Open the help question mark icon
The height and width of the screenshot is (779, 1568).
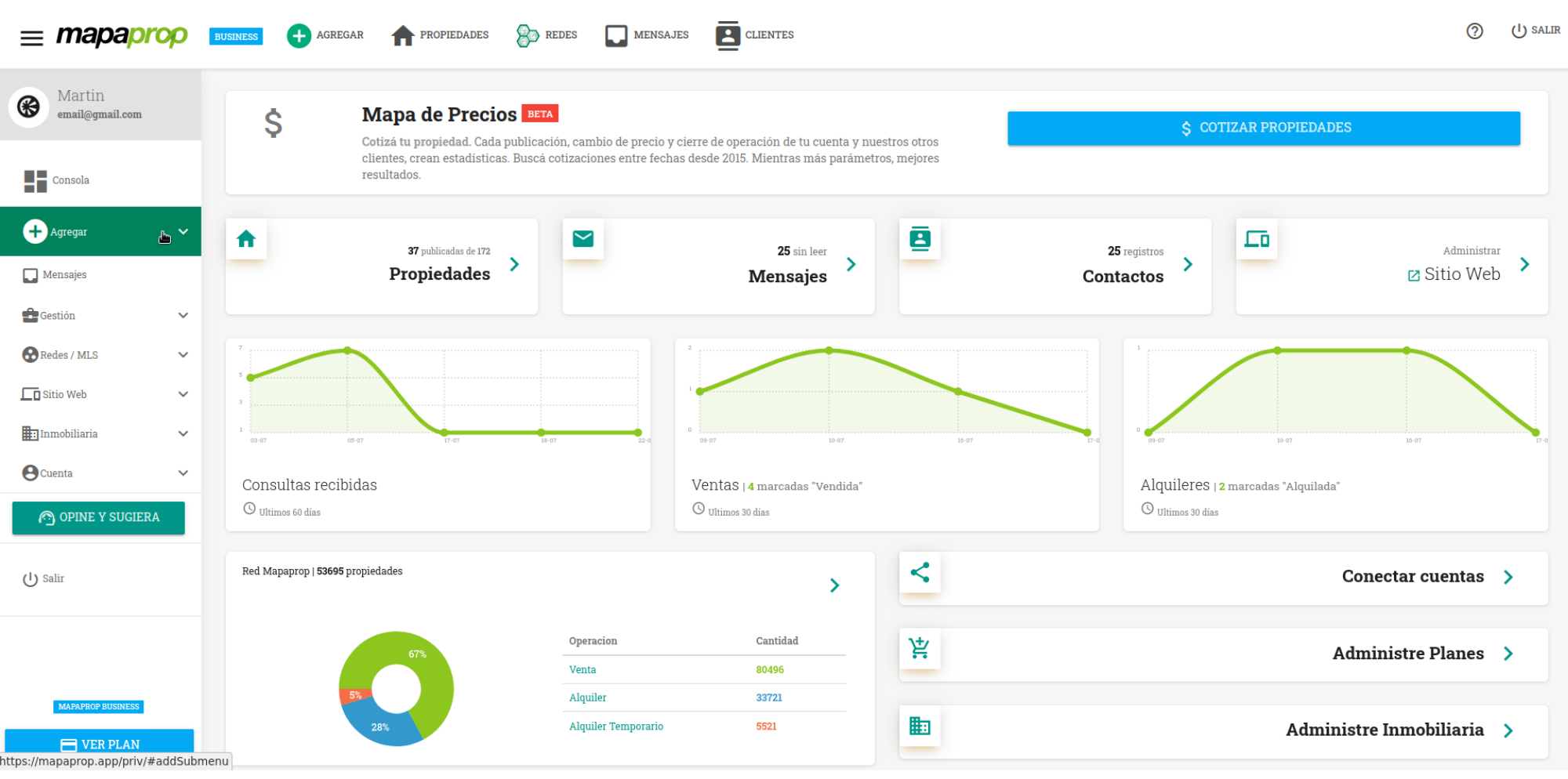point(1475,31)
